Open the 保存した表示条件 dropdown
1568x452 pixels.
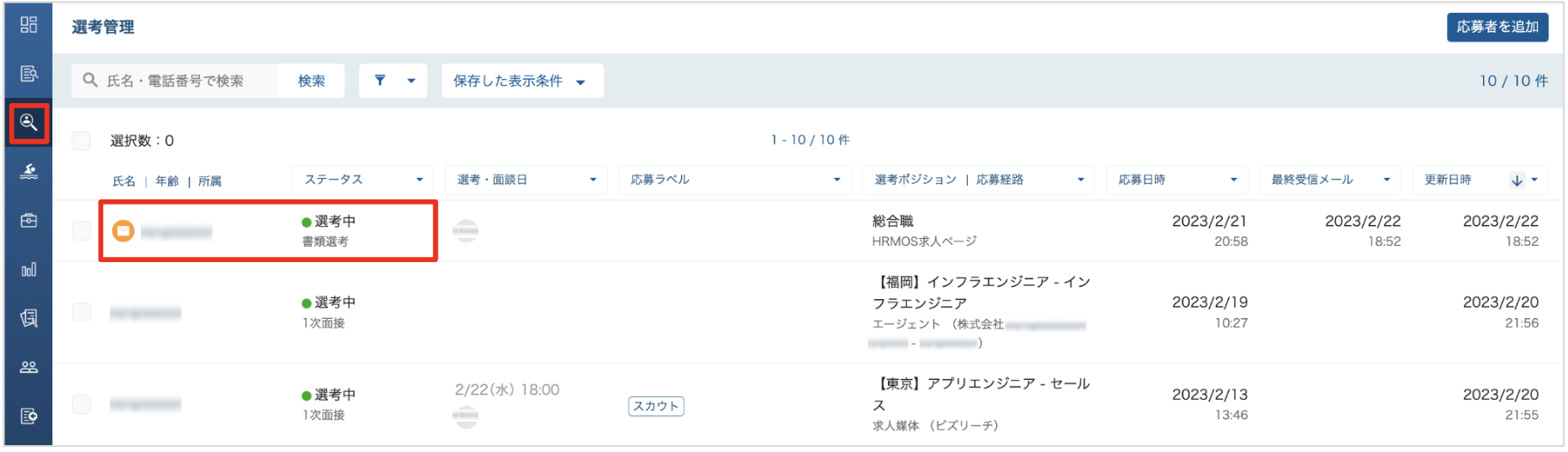tap(522, 81)
